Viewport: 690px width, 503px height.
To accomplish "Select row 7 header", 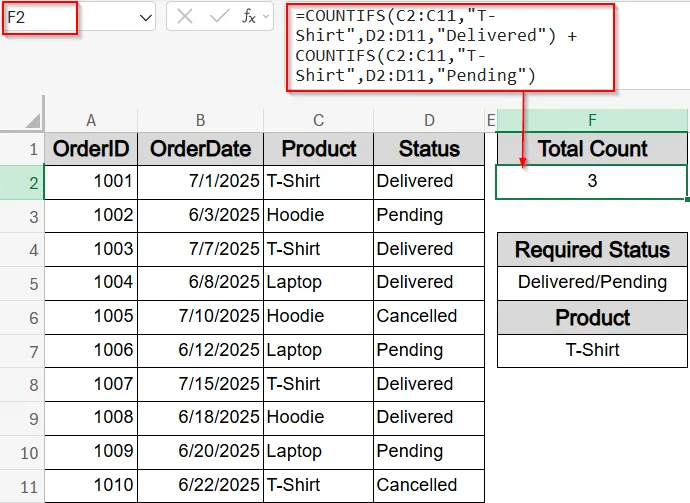I will tap(22, 351).
